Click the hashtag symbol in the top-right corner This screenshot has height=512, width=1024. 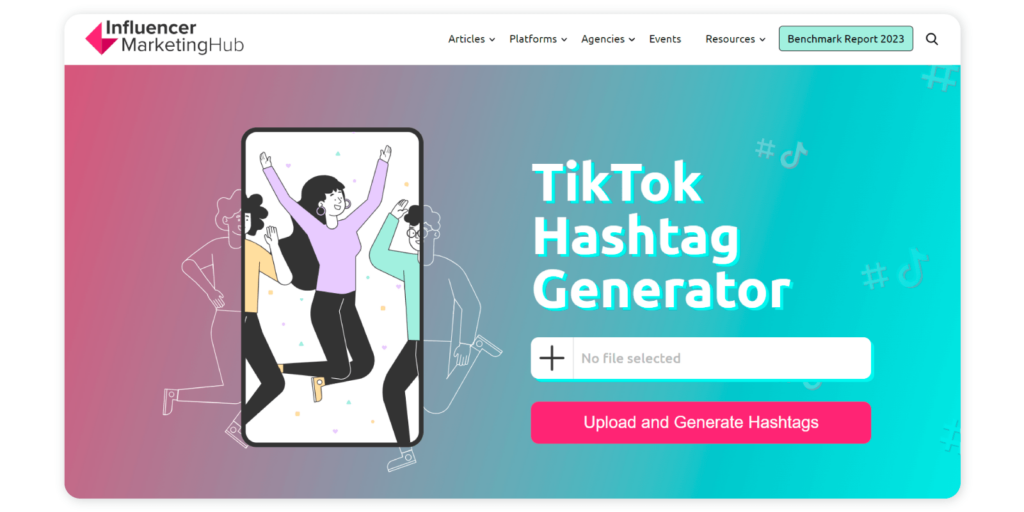click(x=938, y=78)
